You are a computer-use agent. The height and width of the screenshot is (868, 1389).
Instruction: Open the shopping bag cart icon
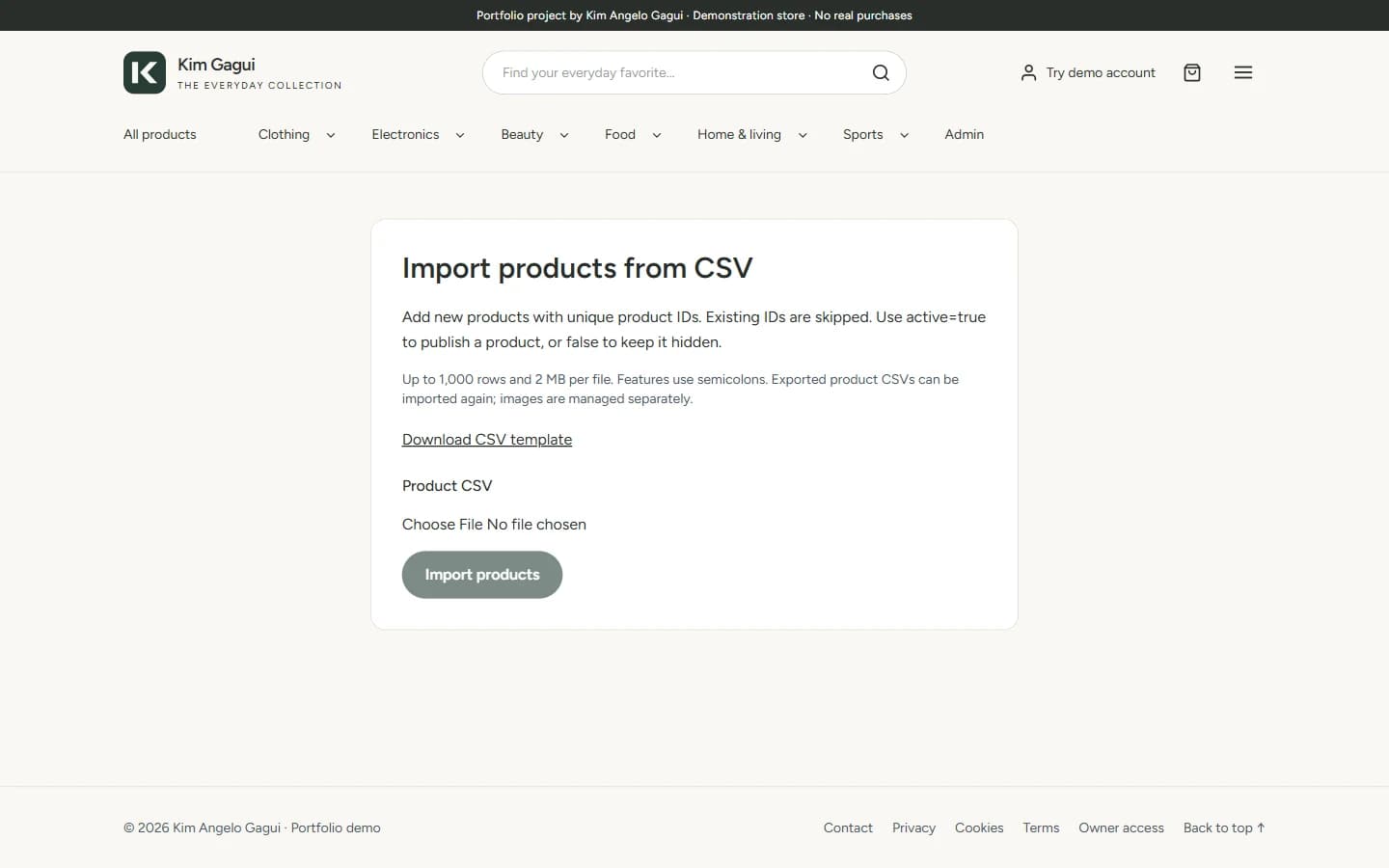[1192, 72]
